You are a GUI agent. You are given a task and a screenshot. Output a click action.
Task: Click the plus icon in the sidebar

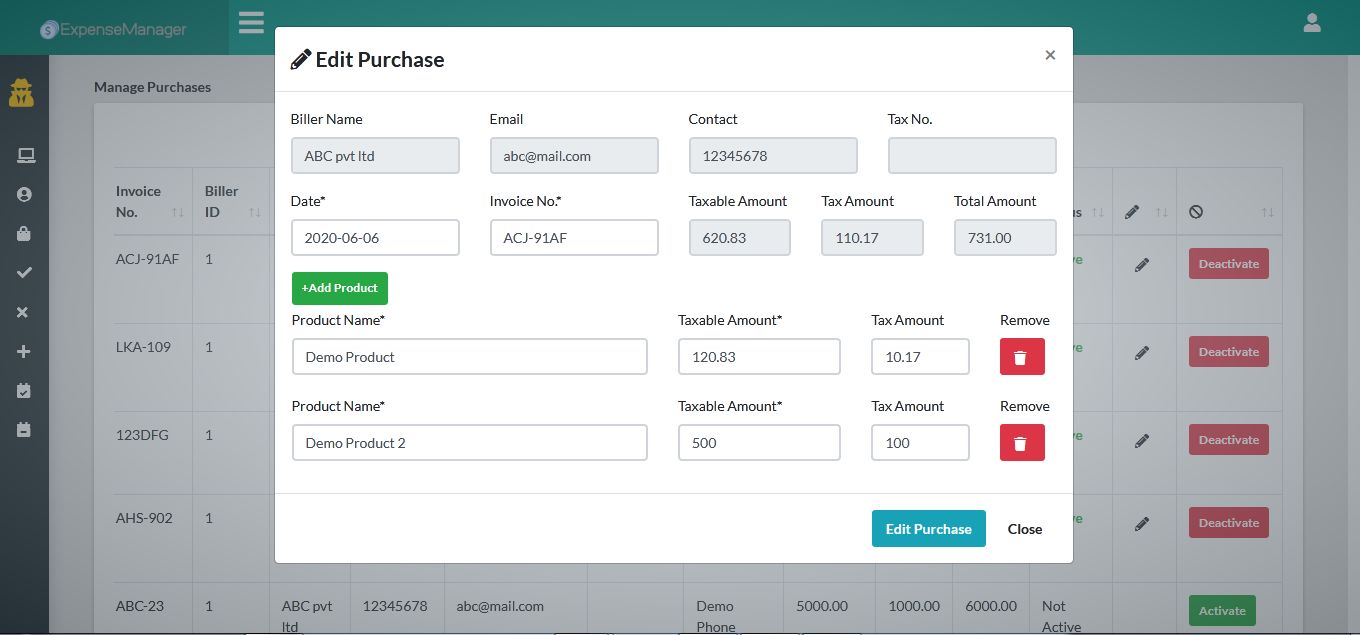(x=25, y=351)
